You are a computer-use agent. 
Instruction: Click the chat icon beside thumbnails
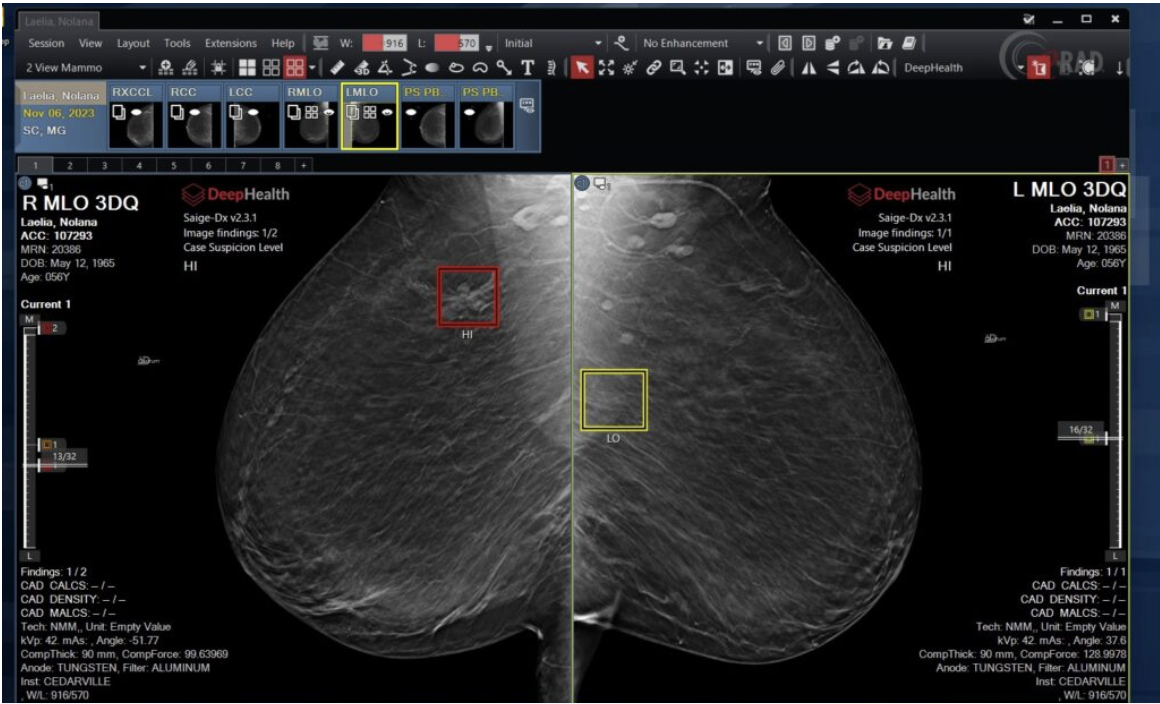[527, 105]
